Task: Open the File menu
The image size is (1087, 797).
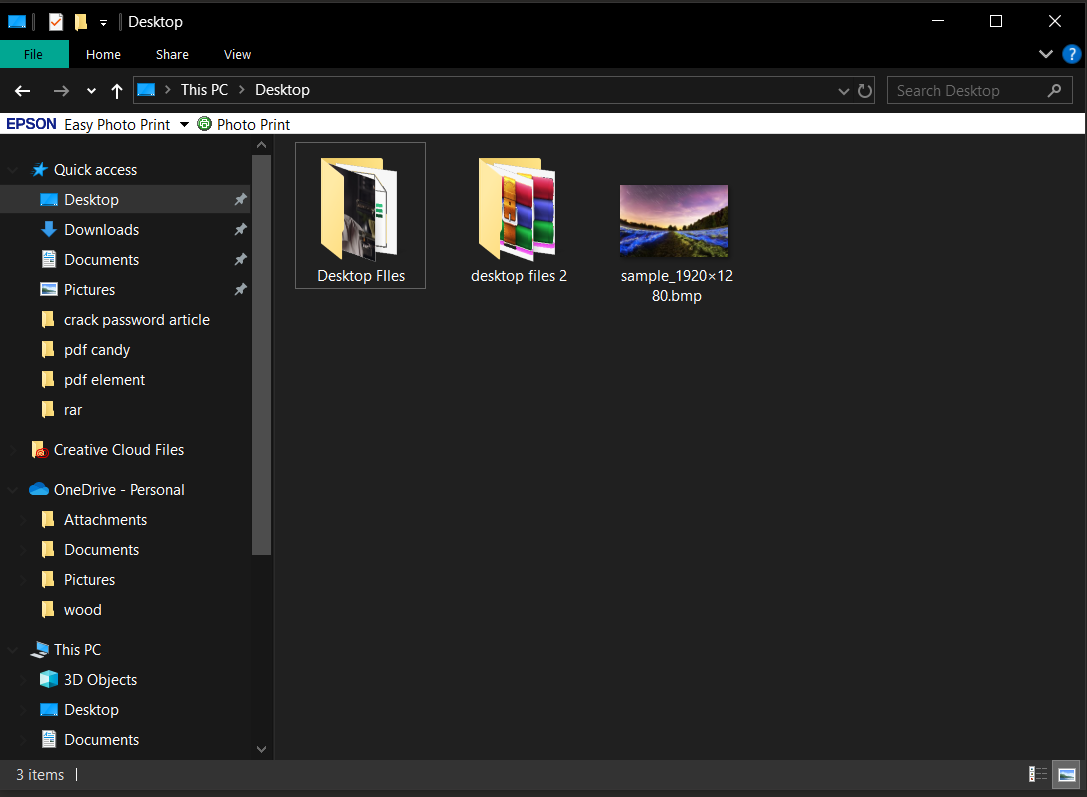Action: pos(34,54)
